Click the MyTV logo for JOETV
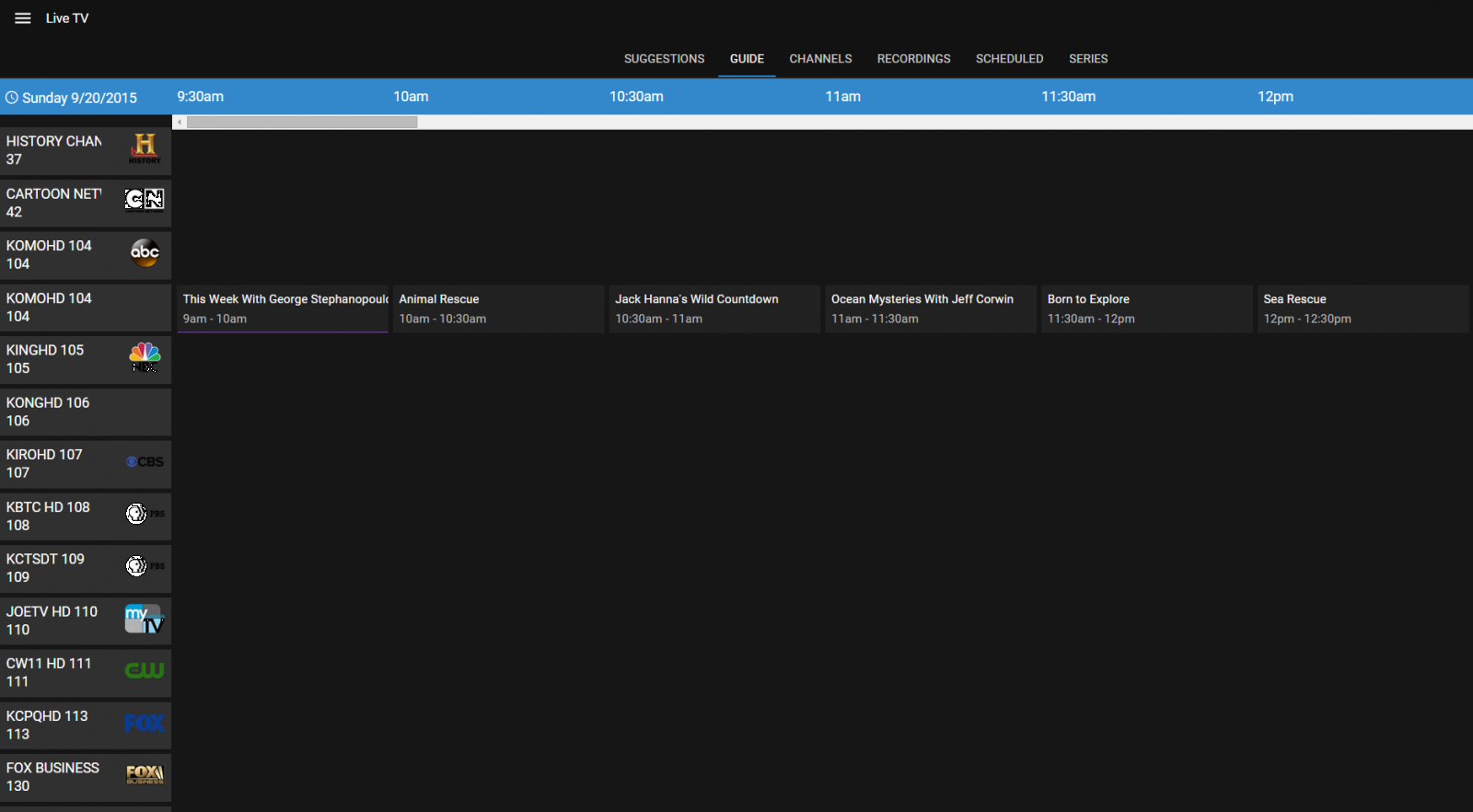Viewport: 1473px width, 812px height. [x=145, y=620]
